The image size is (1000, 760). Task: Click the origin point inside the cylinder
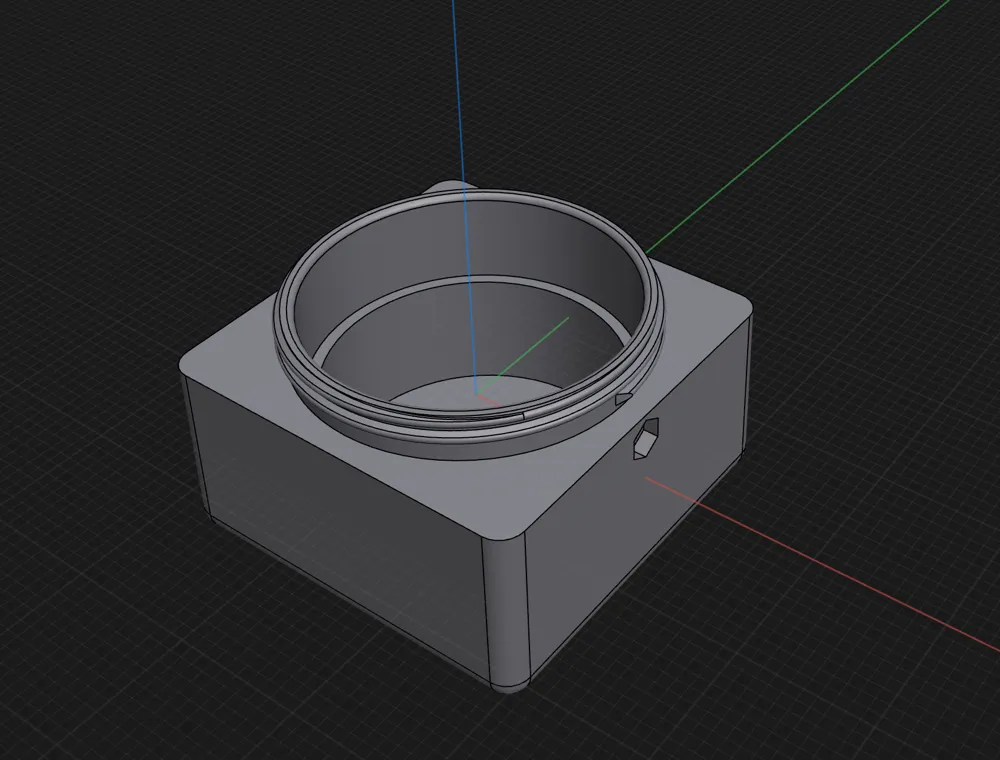[x=478, y=395]
